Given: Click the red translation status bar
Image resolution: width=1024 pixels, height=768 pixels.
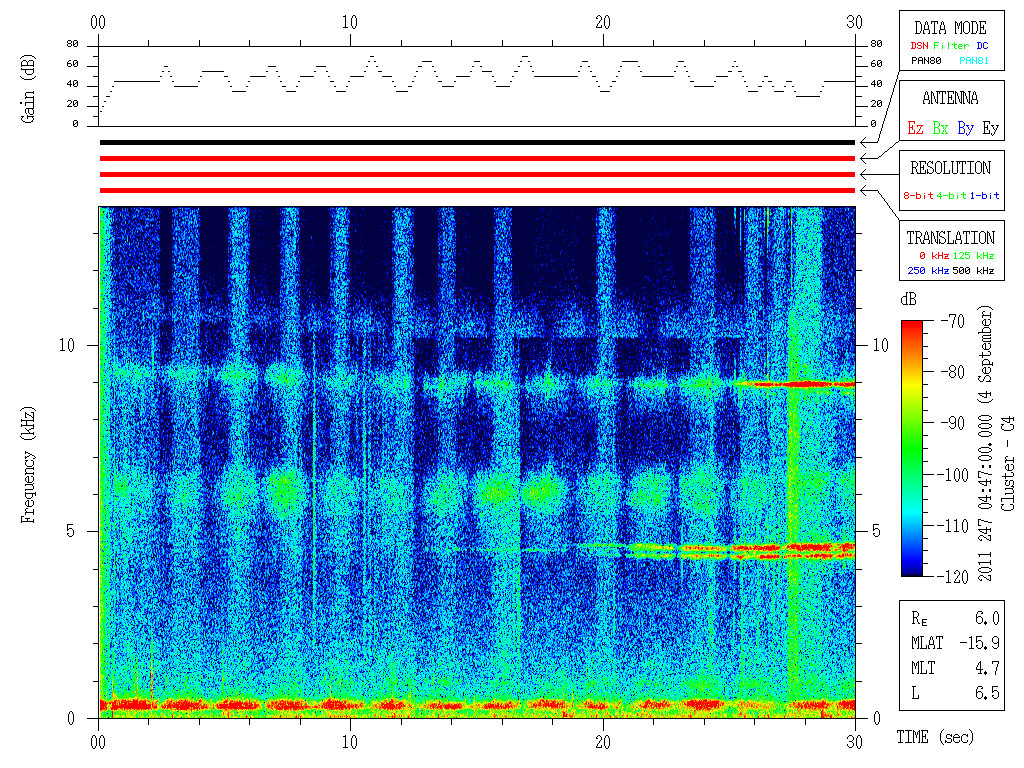Looking at the screenshot, I should click(x=477, y=190).
